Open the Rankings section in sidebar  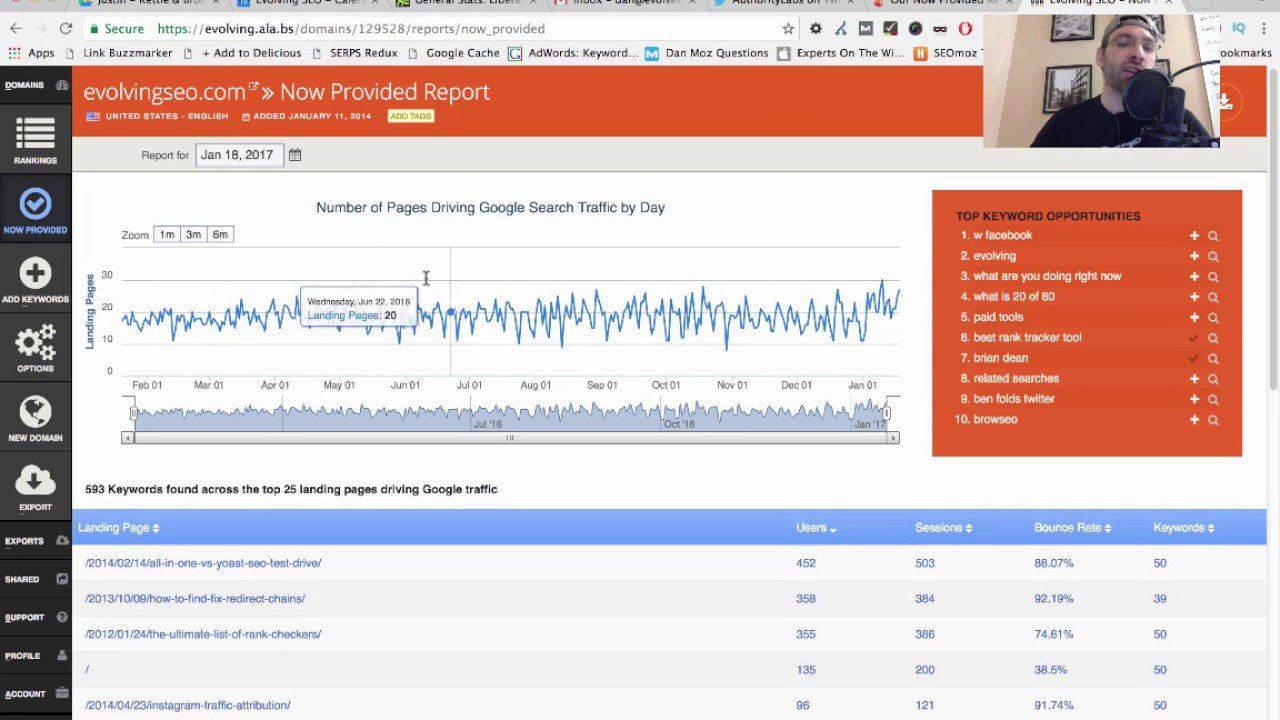click(35, 140)
